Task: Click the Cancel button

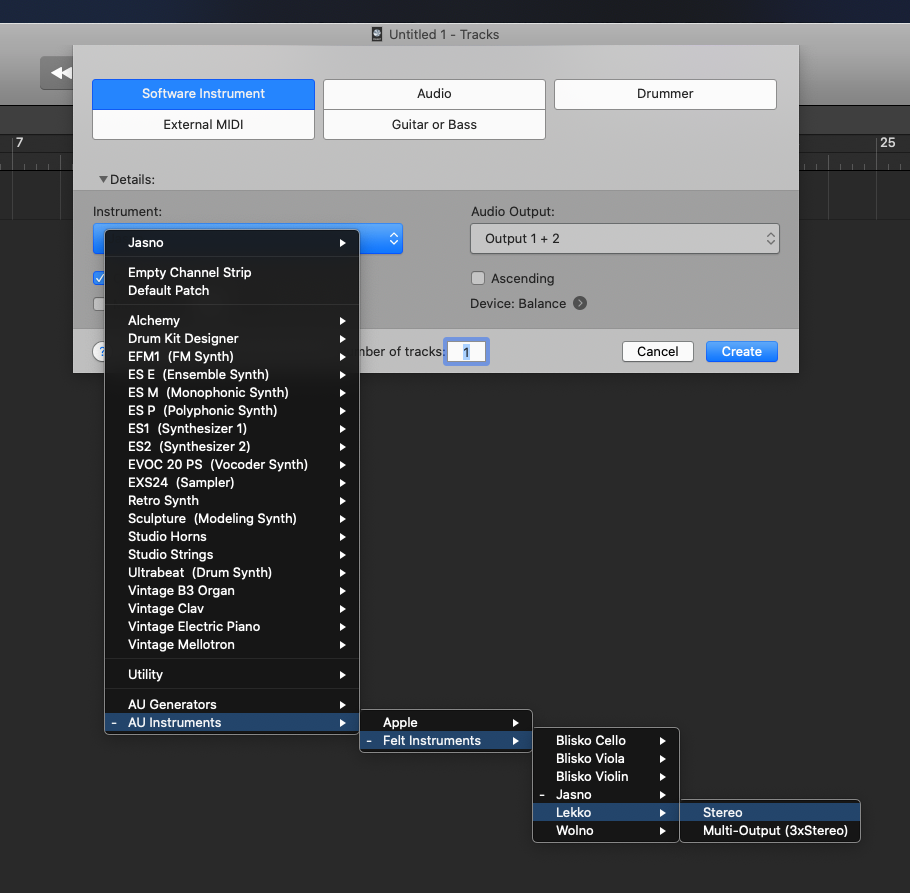Action: pos(658,352)
